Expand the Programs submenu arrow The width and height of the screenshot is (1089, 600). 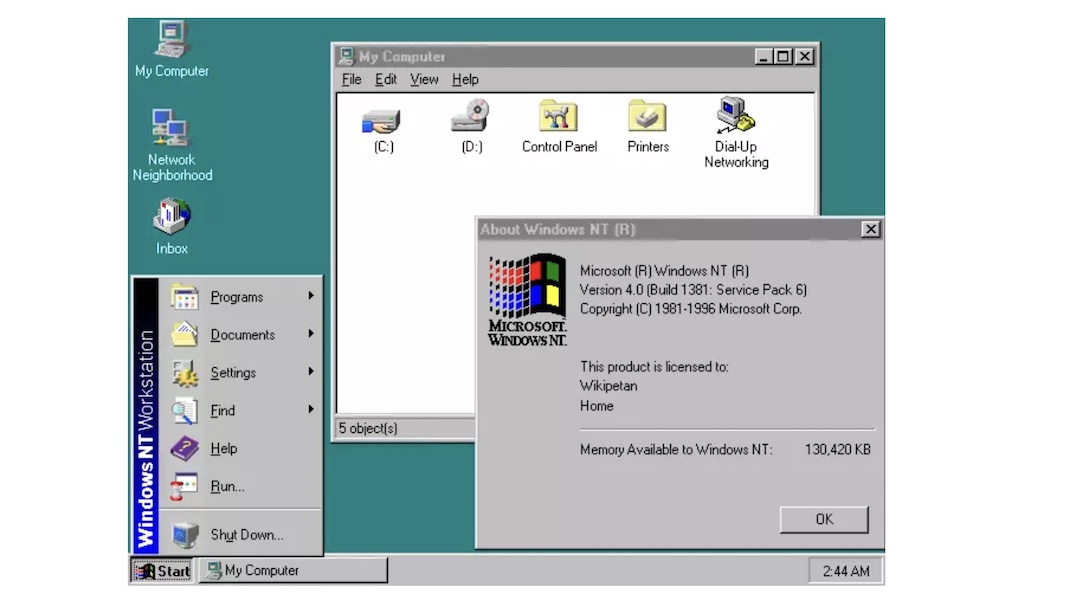(311, 296)
